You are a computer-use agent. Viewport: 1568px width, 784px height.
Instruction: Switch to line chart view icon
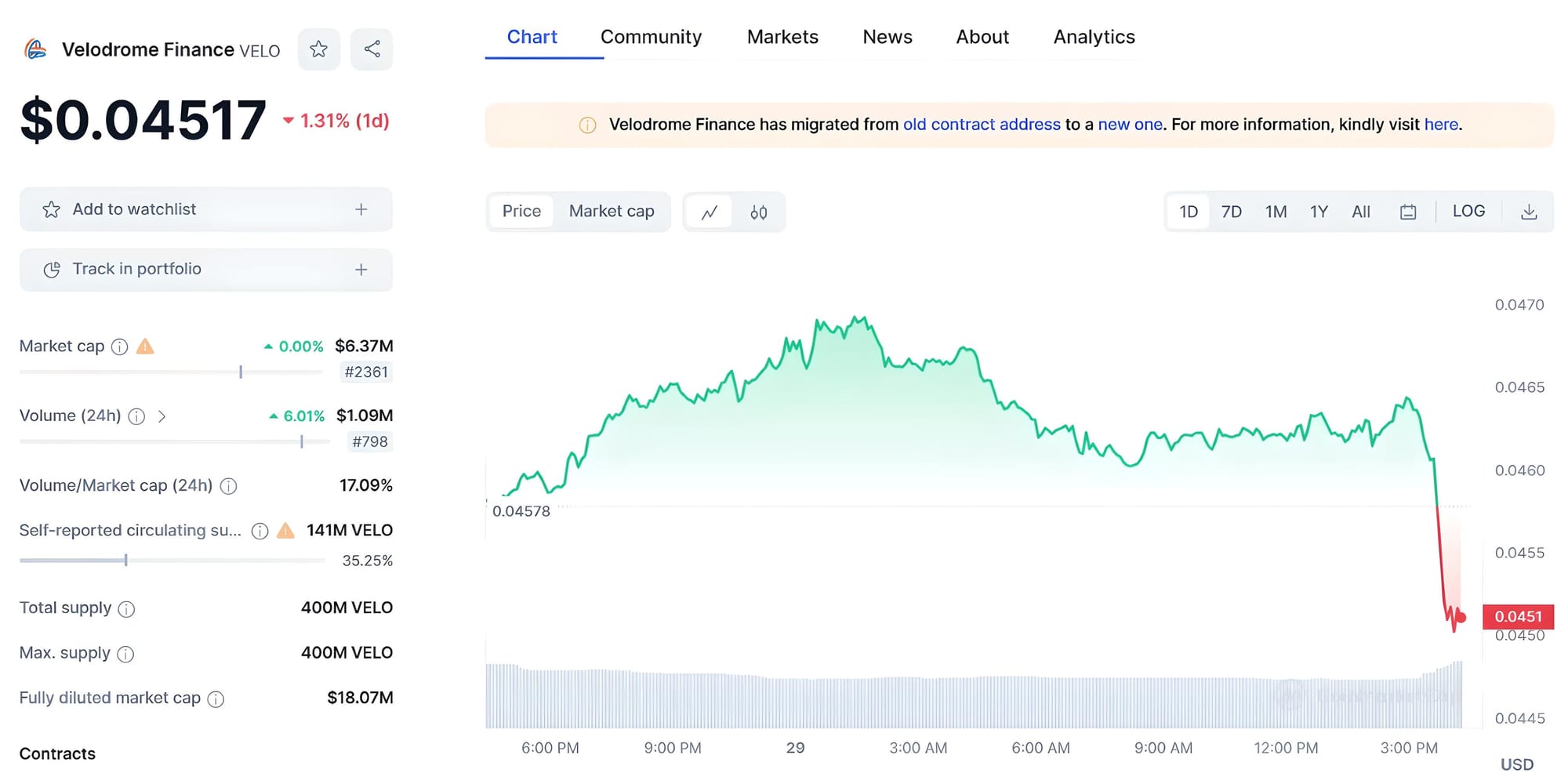710,212
